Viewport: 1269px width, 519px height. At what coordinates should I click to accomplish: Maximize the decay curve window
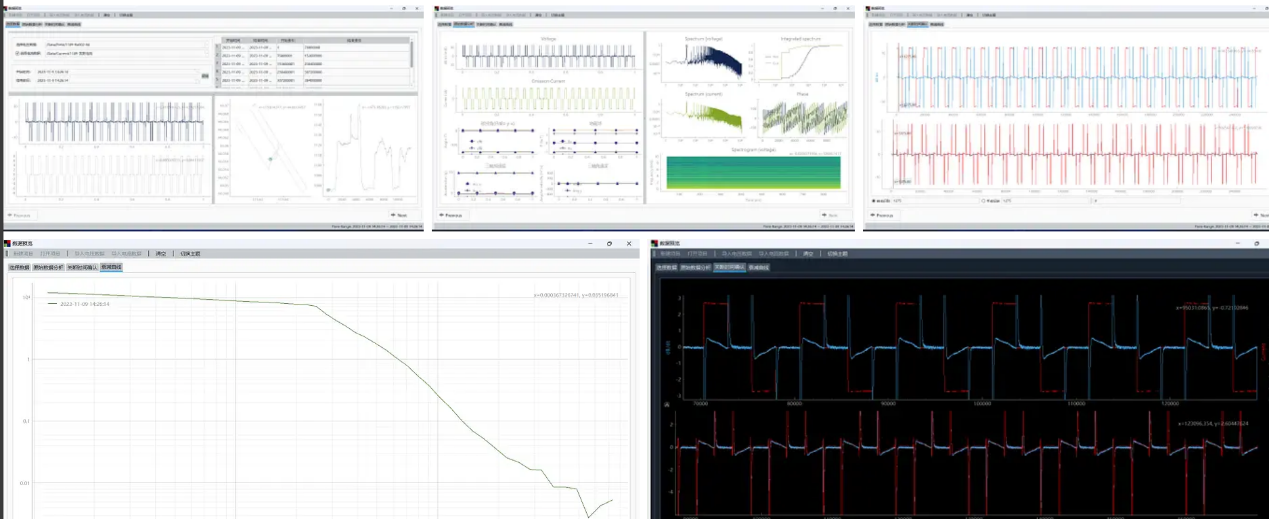click(x=609, y=243)
